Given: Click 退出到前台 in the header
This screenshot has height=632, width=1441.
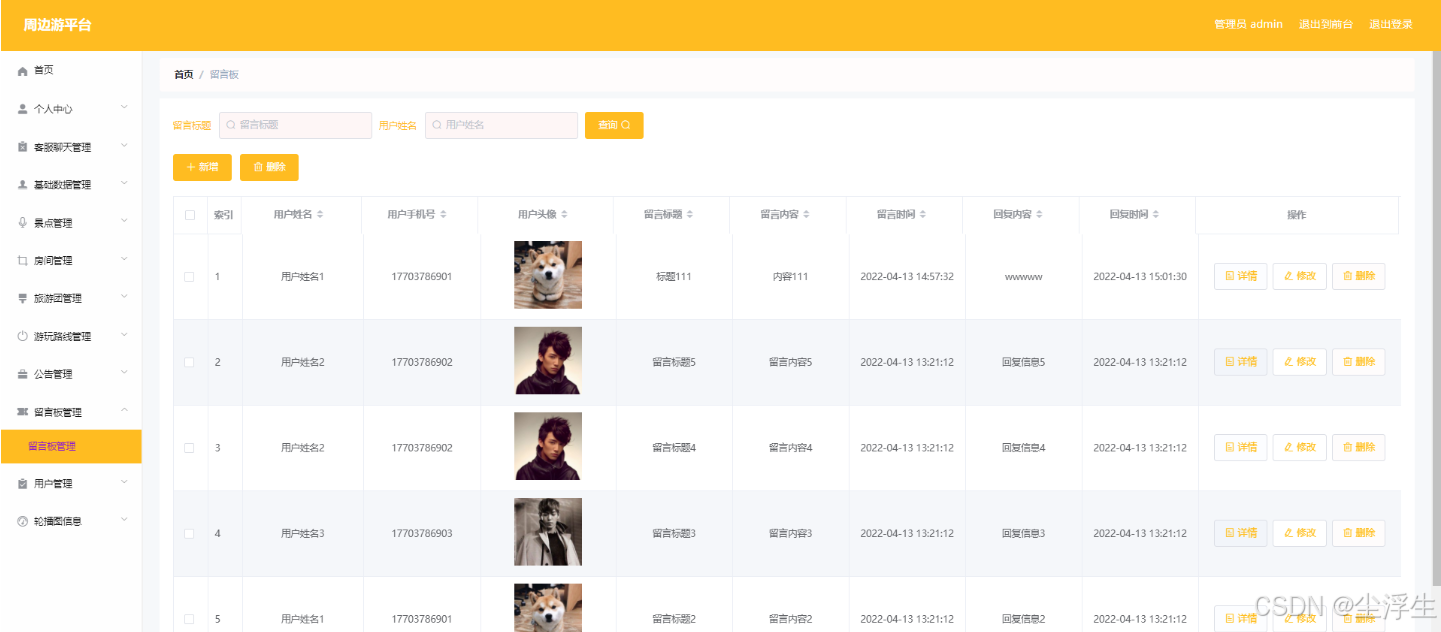Looking at the screenshot, I should point(1325,25).
